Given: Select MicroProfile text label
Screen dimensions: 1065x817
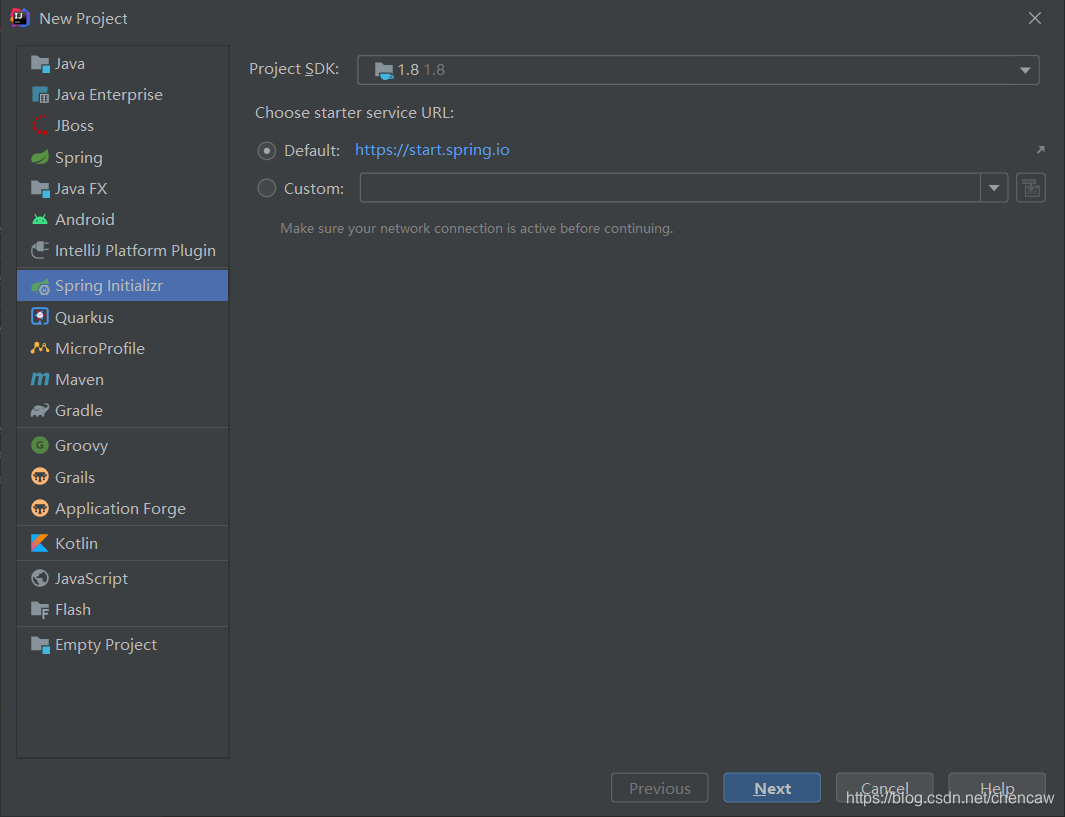Looking at the screenshot, I should [100, 348].
